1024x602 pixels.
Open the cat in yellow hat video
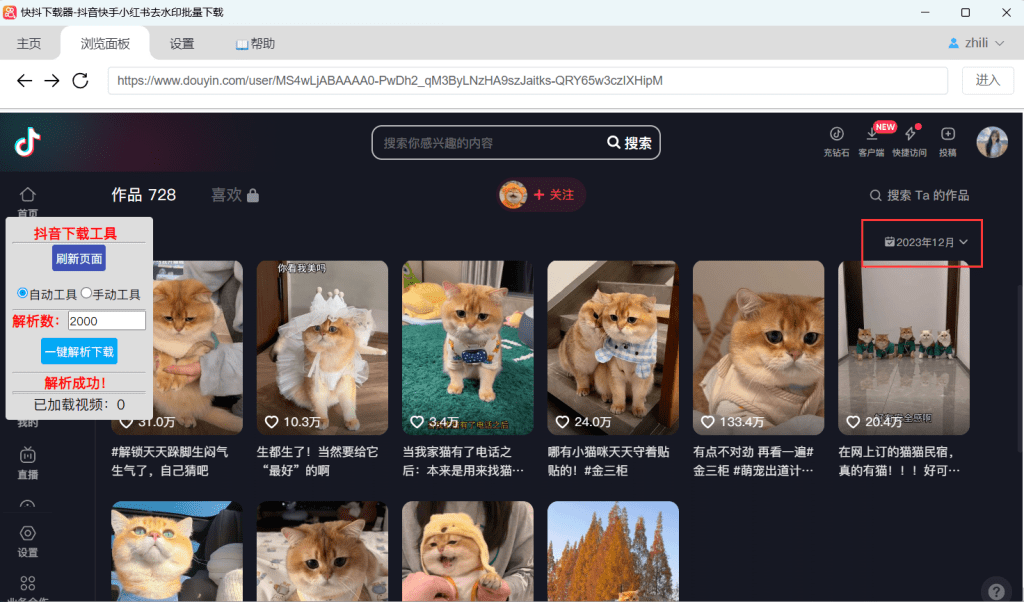(x=468, y=550)
